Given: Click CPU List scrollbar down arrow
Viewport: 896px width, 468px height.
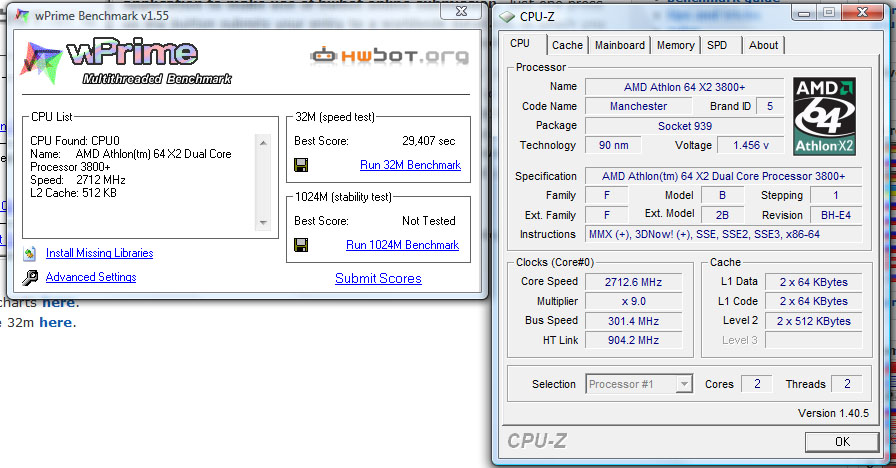Looking at the screenshot, I should pyautogui.click(x=263, y=223).
